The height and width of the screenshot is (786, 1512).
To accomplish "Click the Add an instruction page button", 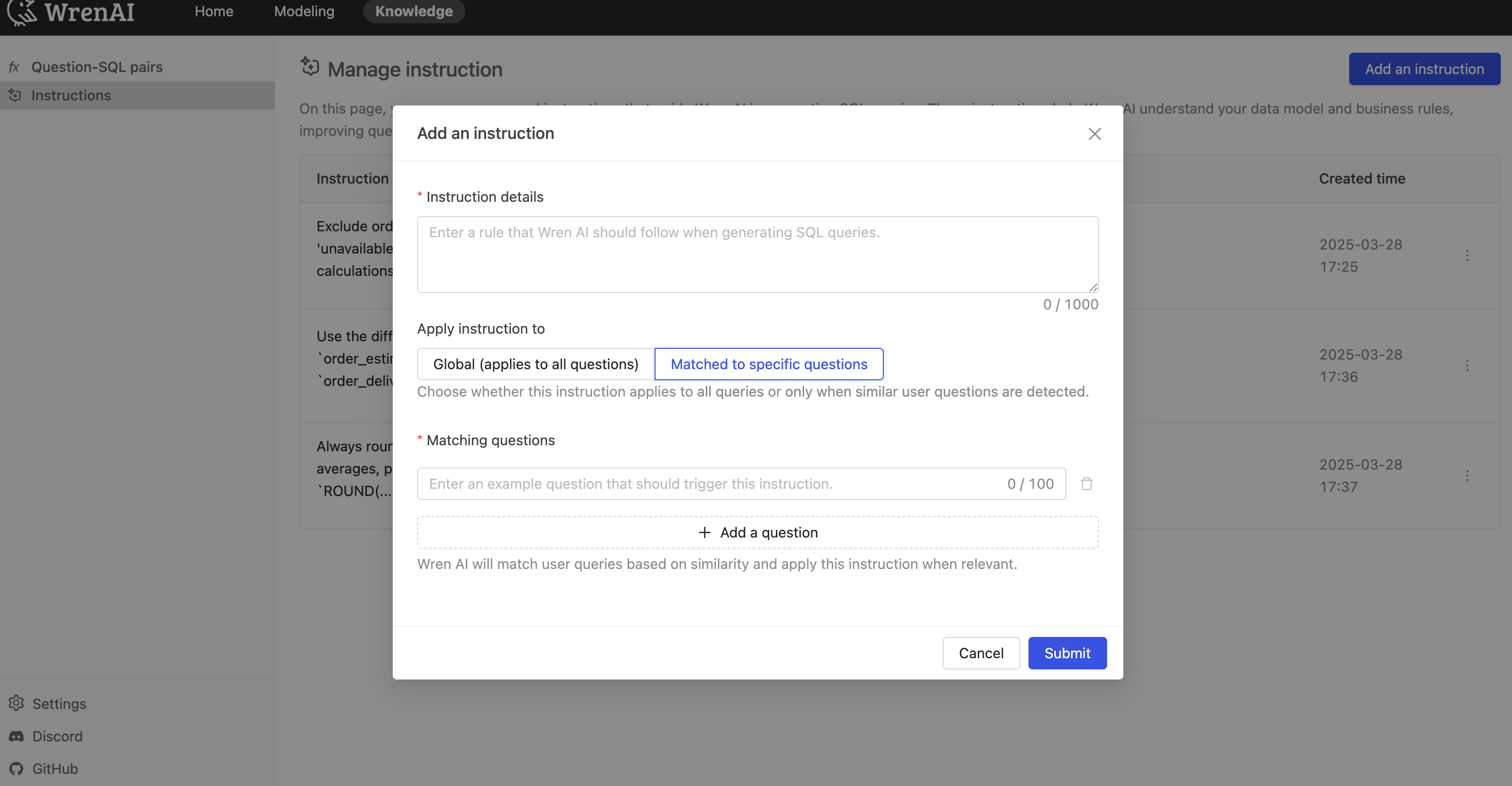I will [x=1425, y=69].
